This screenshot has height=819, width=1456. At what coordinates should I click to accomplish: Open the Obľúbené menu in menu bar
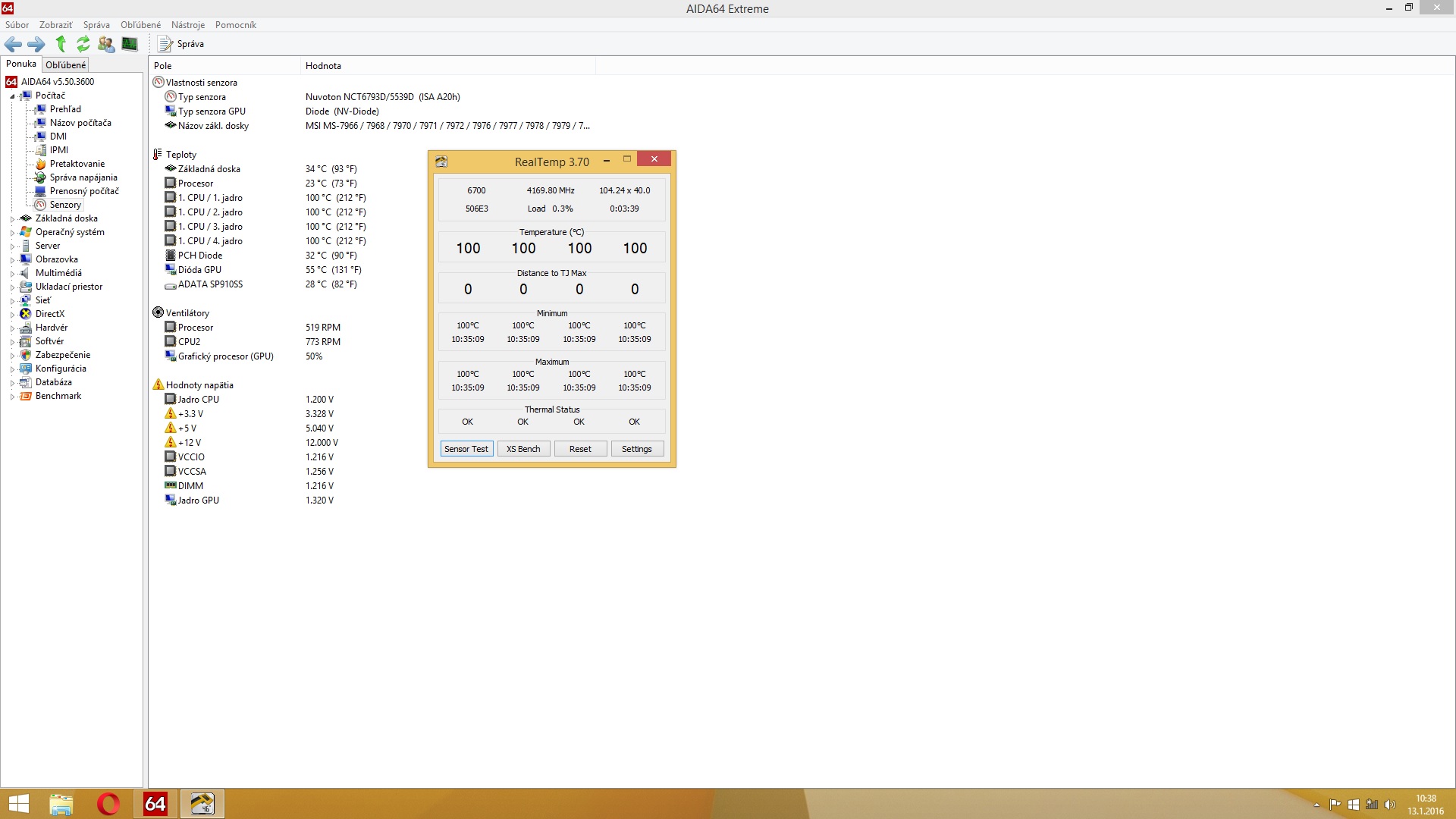point(140,25)
